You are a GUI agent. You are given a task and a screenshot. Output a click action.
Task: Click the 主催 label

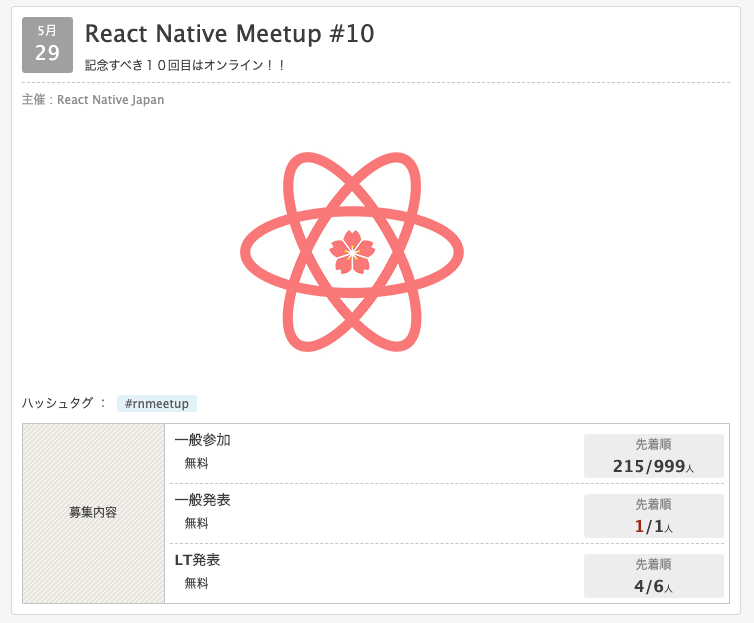pyautogui.click(x=34, y=100)
